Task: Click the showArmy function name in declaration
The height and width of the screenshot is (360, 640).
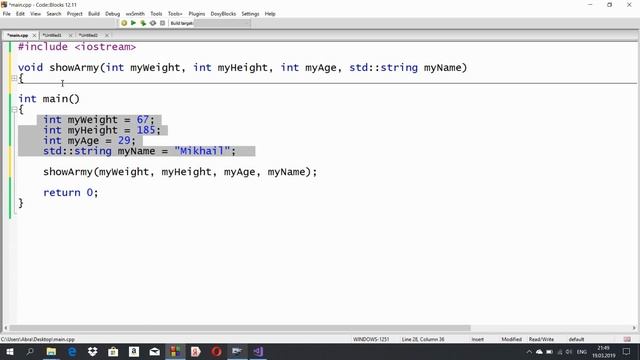Action: [x=74, y=67]
